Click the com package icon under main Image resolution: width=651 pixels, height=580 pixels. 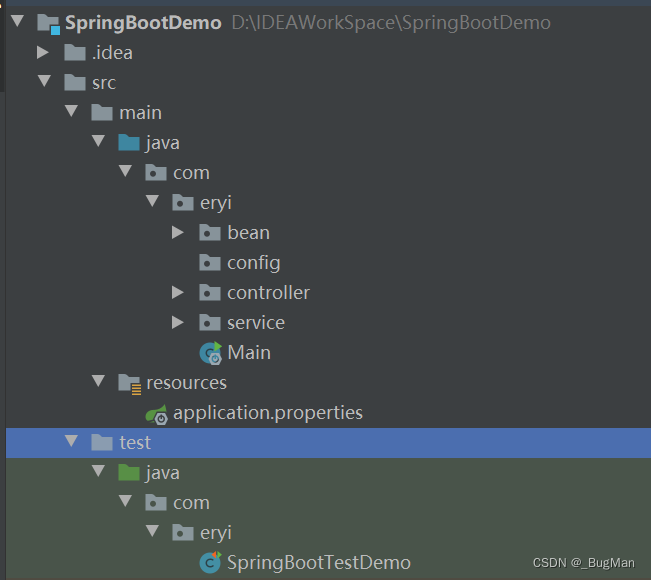pos(156,173)
